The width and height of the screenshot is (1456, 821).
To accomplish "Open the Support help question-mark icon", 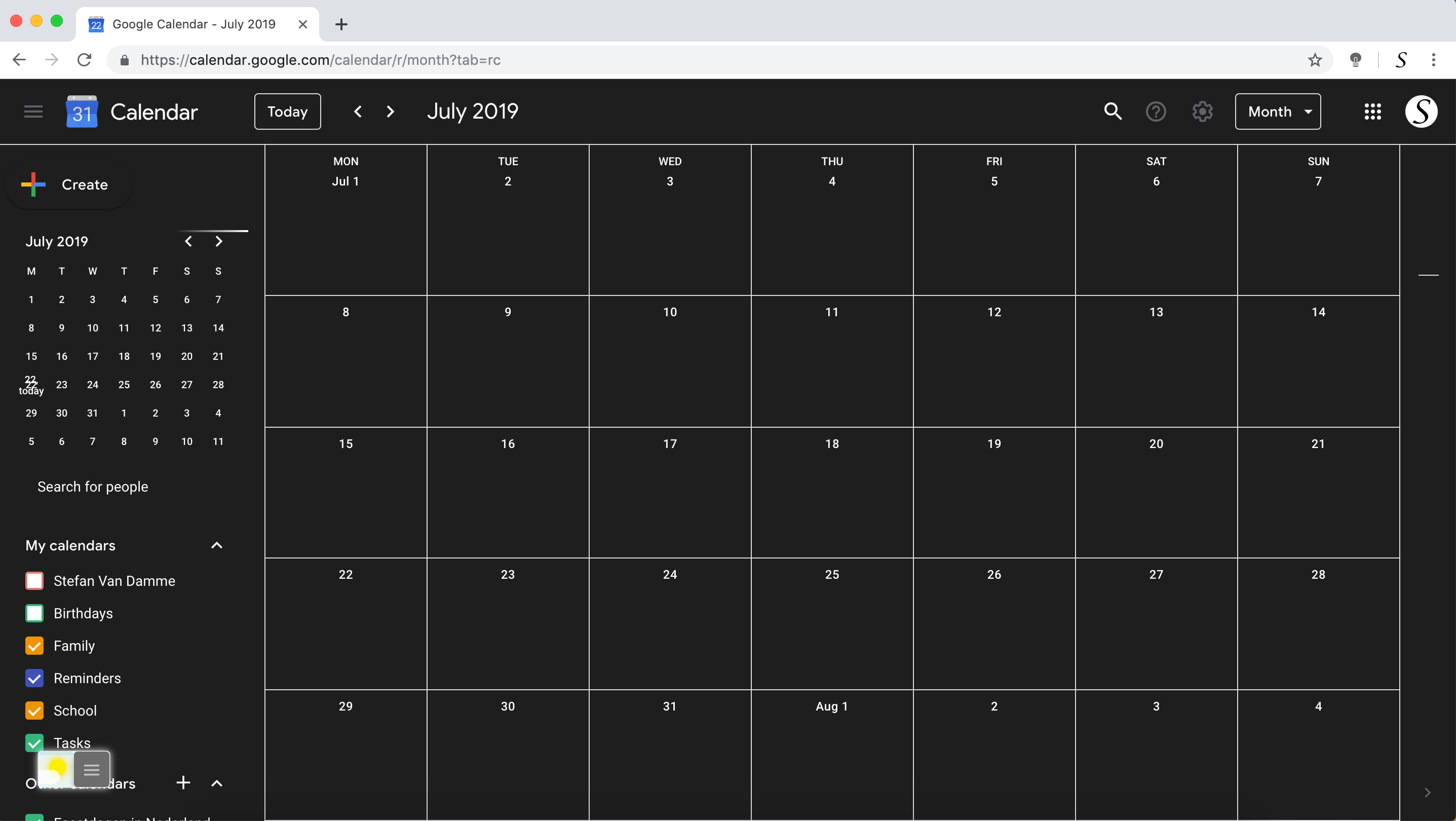I will 1156,111.
